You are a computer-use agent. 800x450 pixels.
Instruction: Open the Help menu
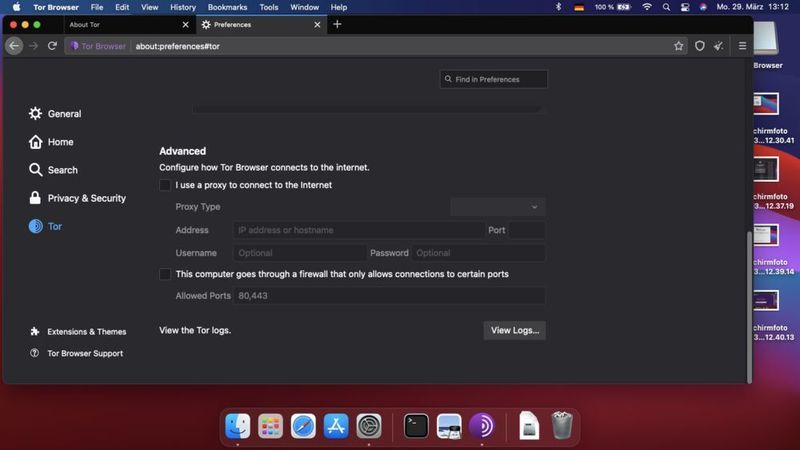pyautogui.click(x=339, y=7)
